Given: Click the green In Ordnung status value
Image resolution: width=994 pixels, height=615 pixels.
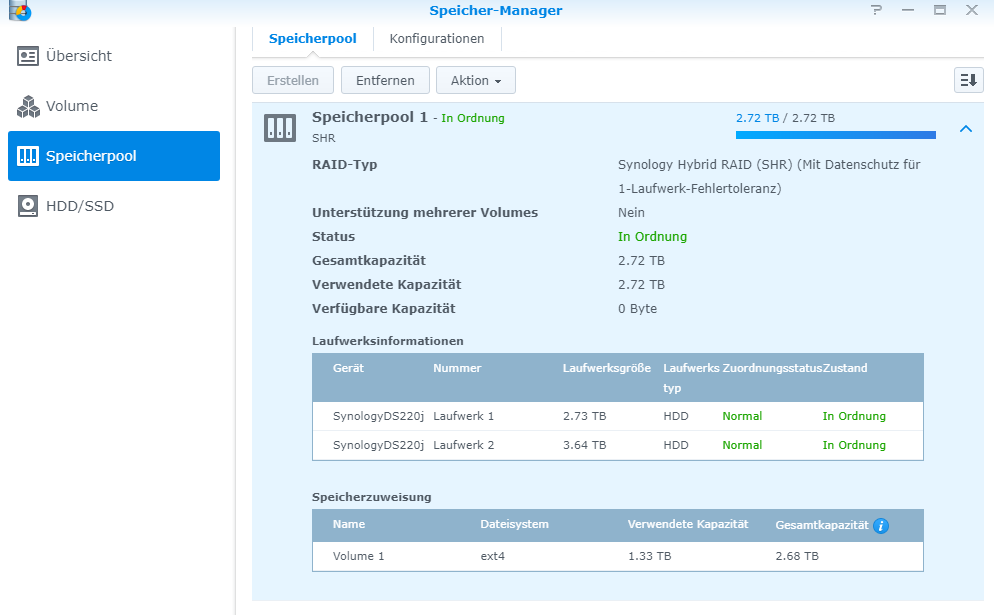Looking at the screenshot, I should [652, 237].
